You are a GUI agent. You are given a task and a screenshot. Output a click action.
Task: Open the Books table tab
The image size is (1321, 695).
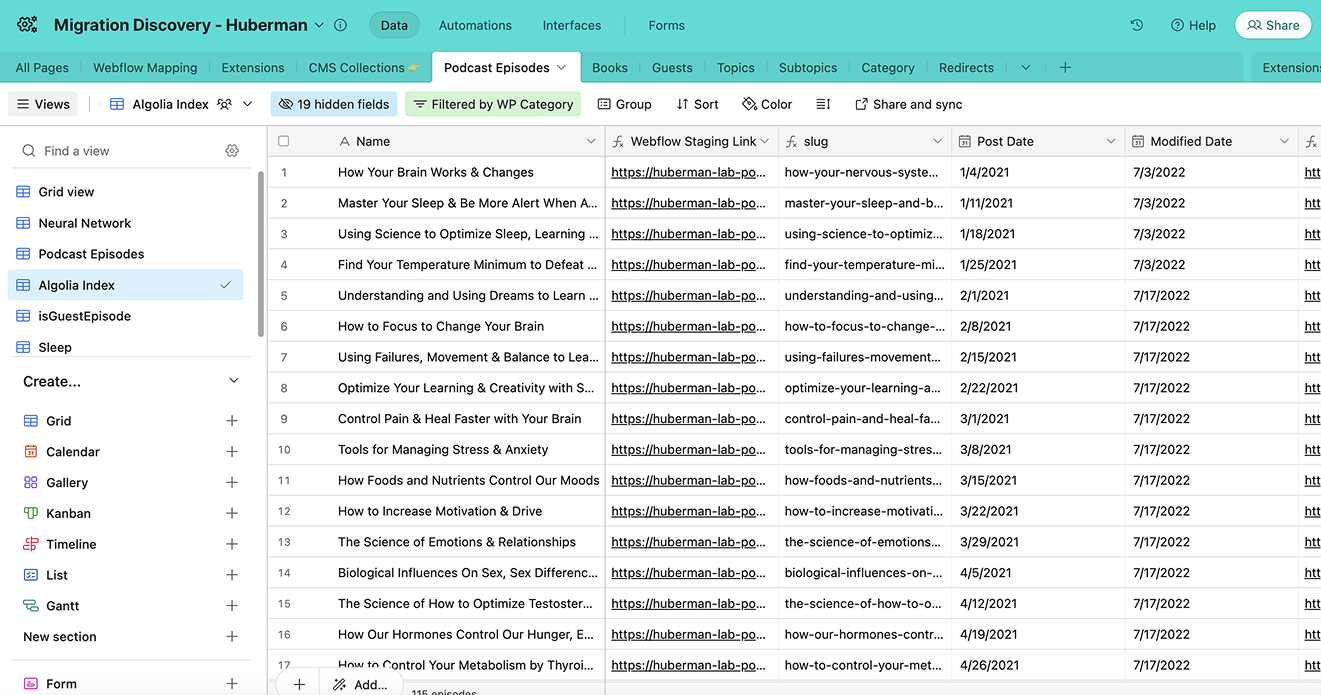pos(610,67)
